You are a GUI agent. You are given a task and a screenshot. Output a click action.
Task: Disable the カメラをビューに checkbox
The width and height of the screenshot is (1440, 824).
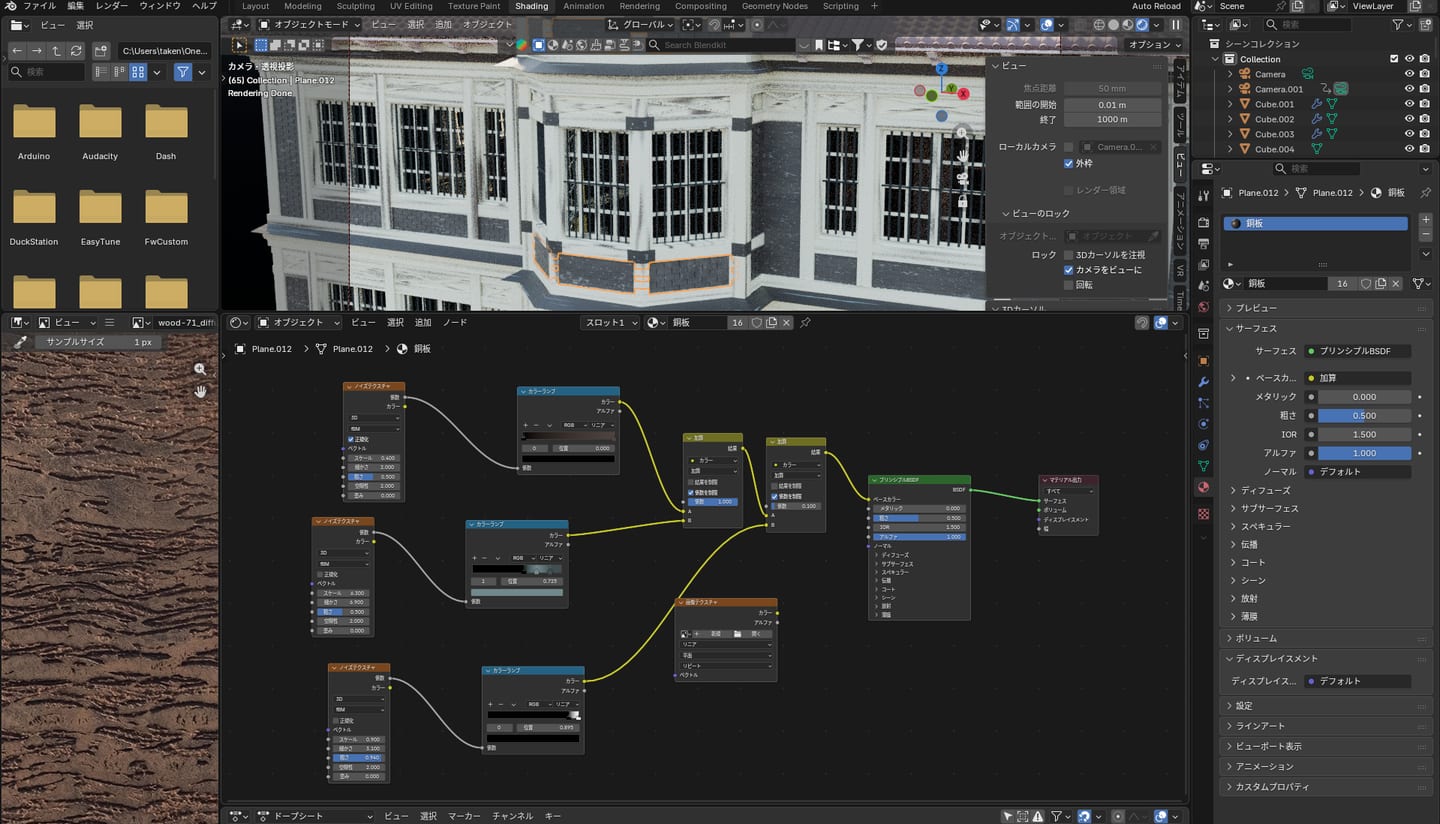[x=1069, y=270]
